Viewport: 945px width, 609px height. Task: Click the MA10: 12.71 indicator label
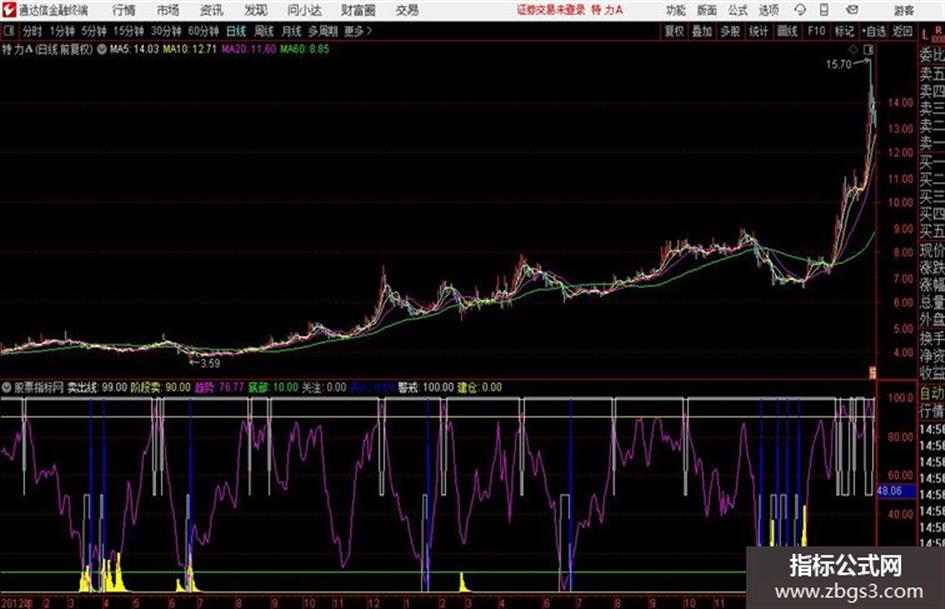coord(189,49)
